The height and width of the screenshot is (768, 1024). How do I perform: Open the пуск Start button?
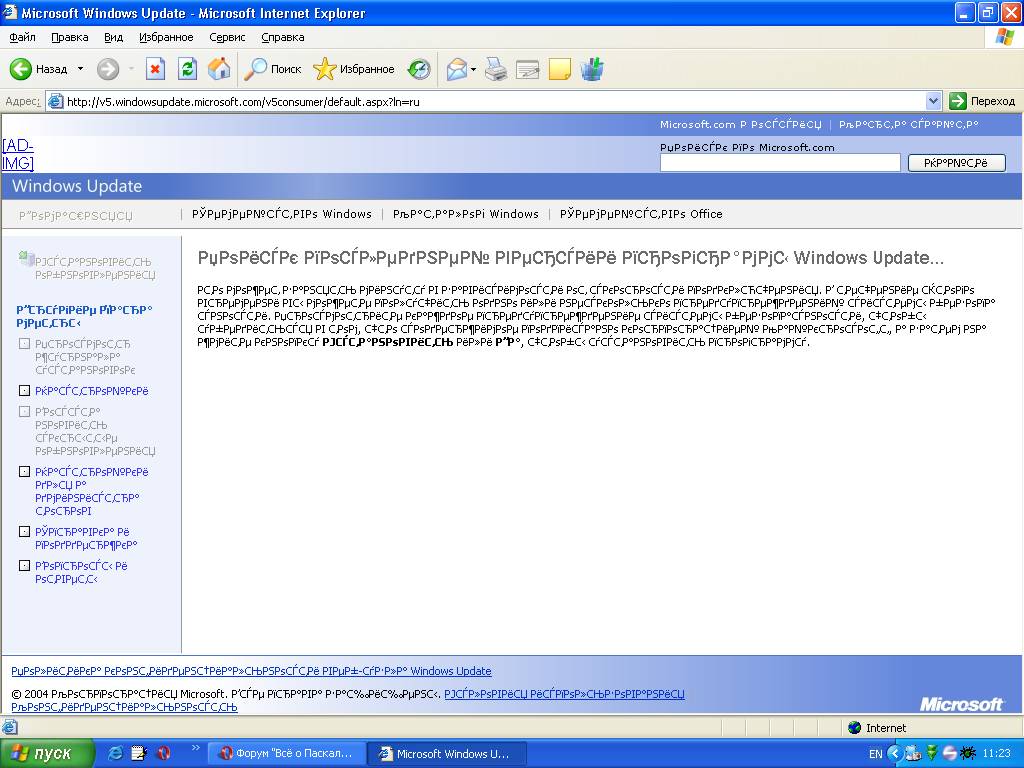point(46,754)
